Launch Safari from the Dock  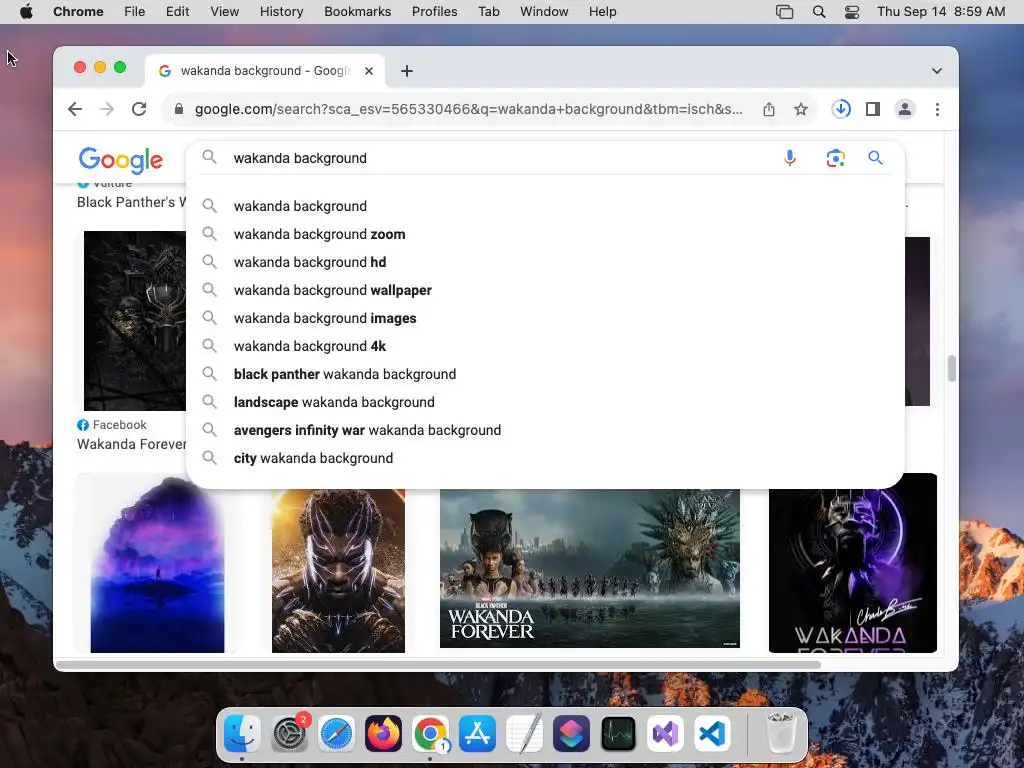[336, 733]
